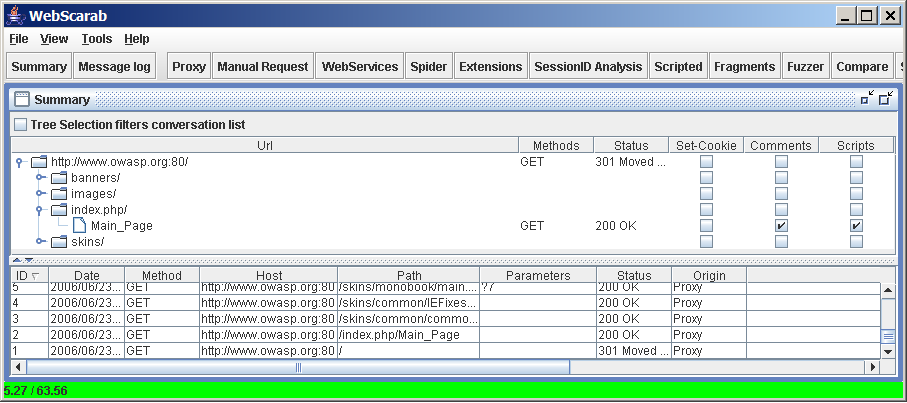Toggle Set-Cookie checkbox for owasp.org root row
The image size is (907, 403).
click(706, 162)
